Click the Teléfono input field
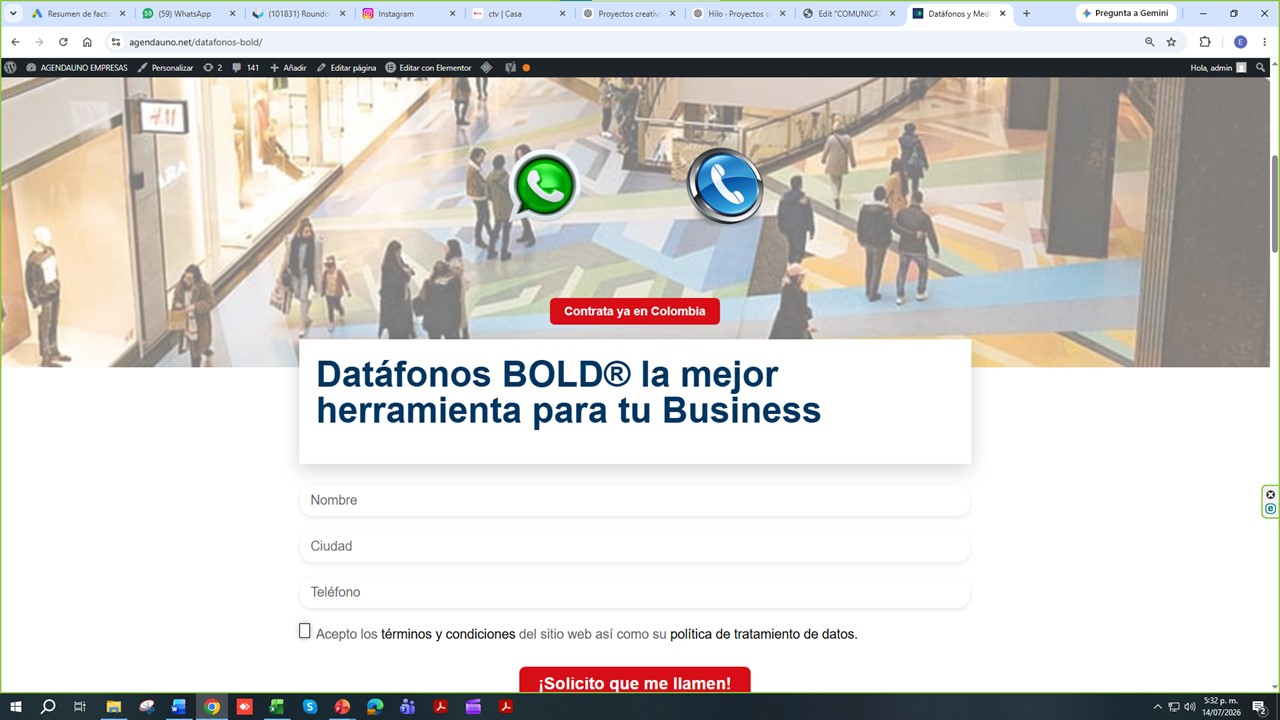Image resolution: width=1280 pixels, height=720 pixels. 635,592
